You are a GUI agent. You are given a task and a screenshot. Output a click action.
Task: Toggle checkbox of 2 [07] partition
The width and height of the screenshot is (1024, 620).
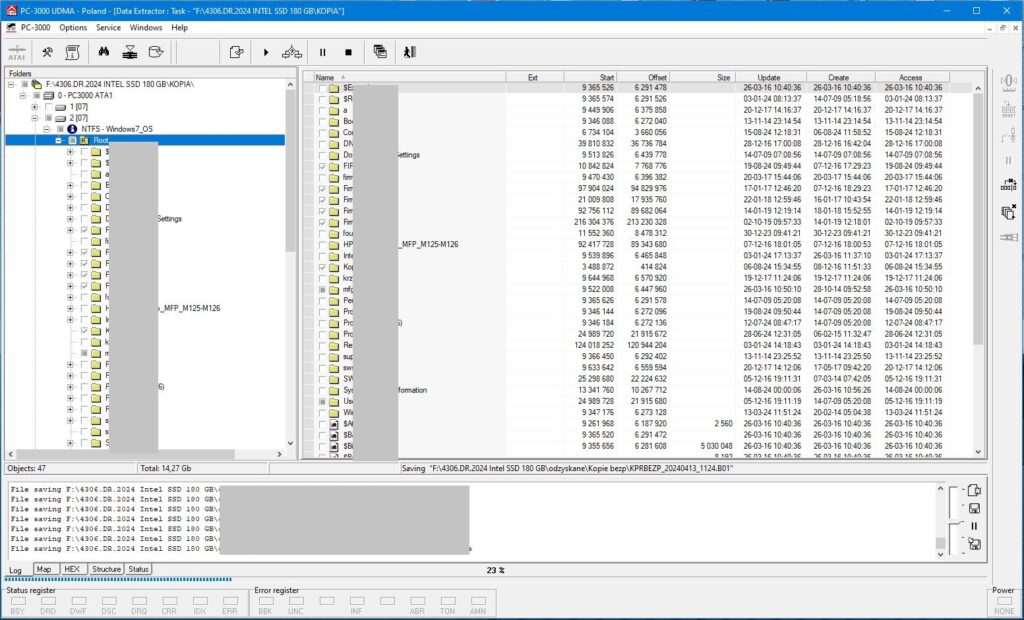(48, 118)
